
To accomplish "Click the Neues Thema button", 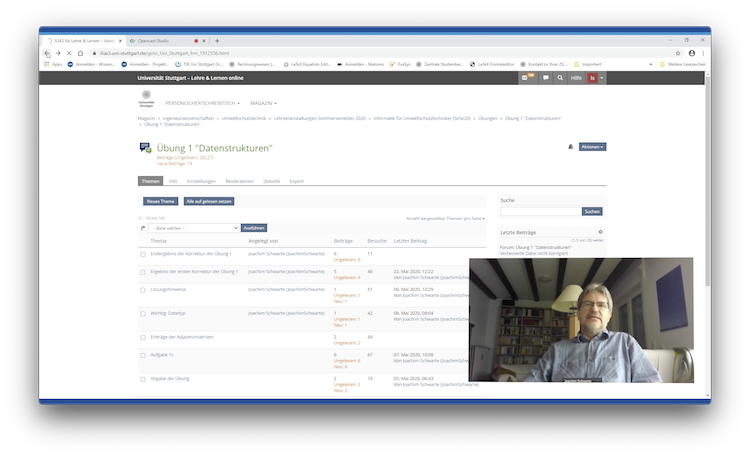I will (x=160, y=201).
